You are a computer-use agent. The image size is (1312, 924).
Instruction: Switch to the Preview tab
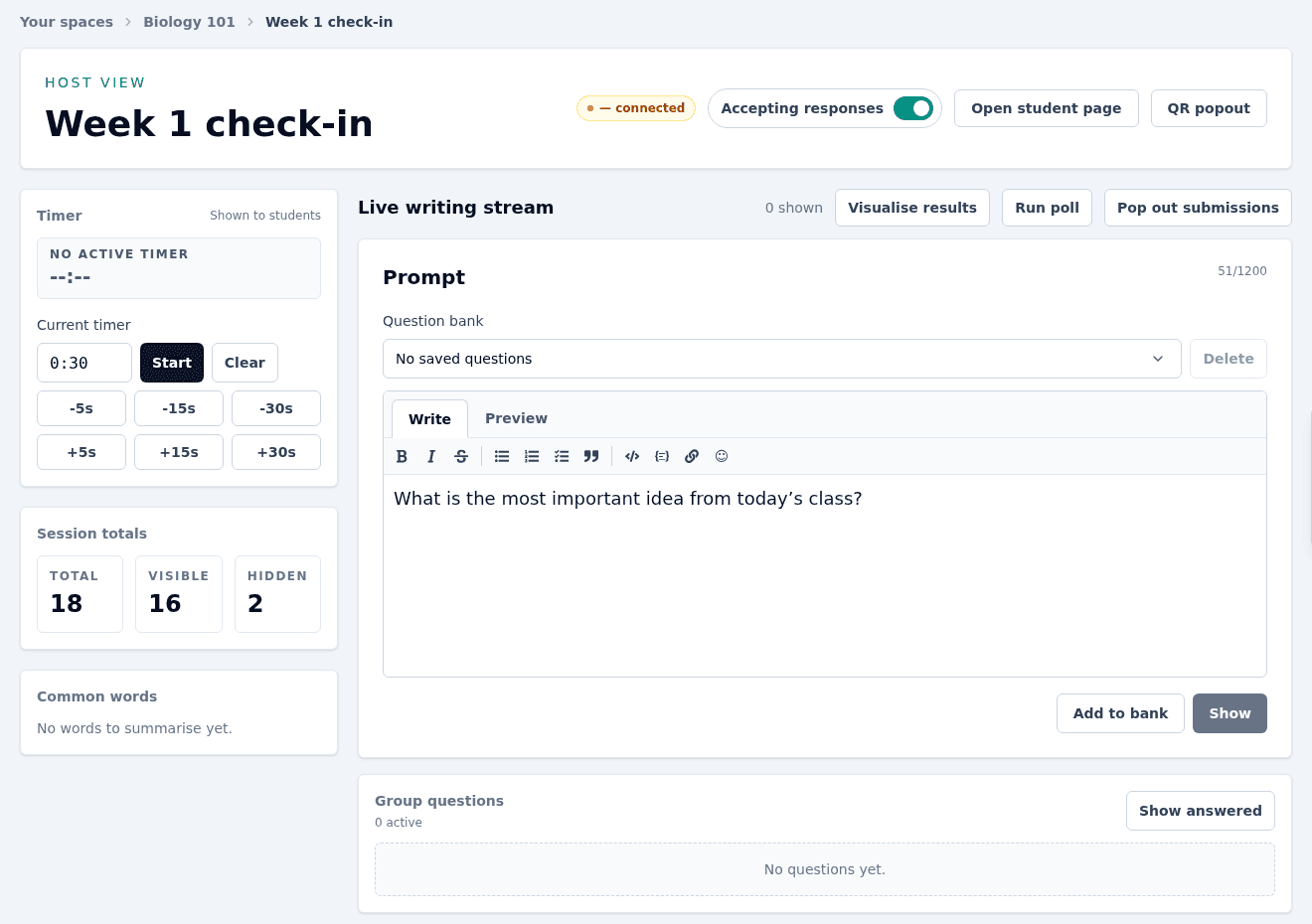pos(516,418)
